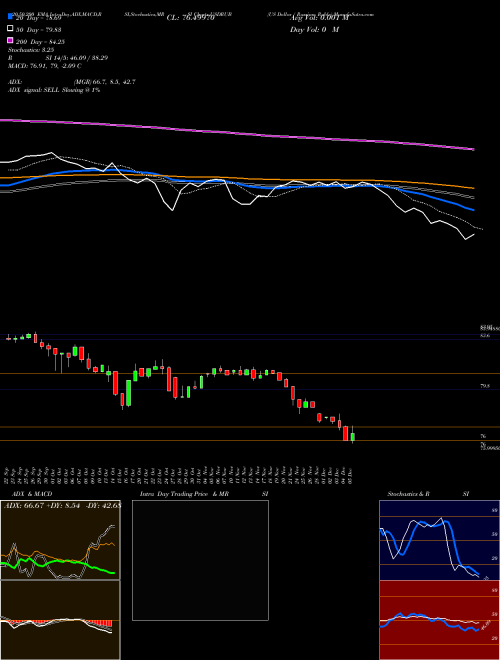Viewport: 500px width, 660px height.
Task: Click the '50 Day - 79.83' legend text
Action: pyautogui.click(x=39, y=30)
